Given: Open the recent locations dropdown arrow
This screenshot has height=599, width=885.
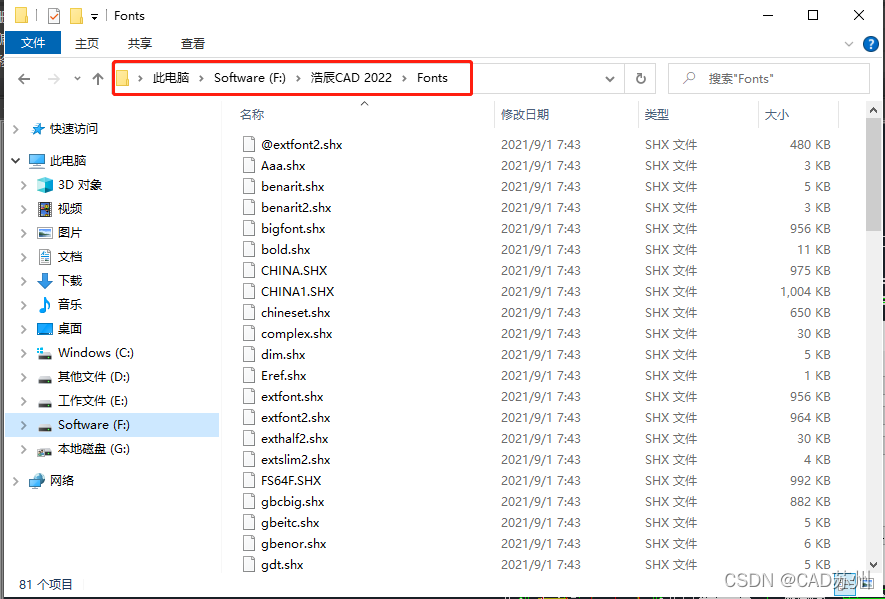Looking at the screenshot, I should [77, 78].
